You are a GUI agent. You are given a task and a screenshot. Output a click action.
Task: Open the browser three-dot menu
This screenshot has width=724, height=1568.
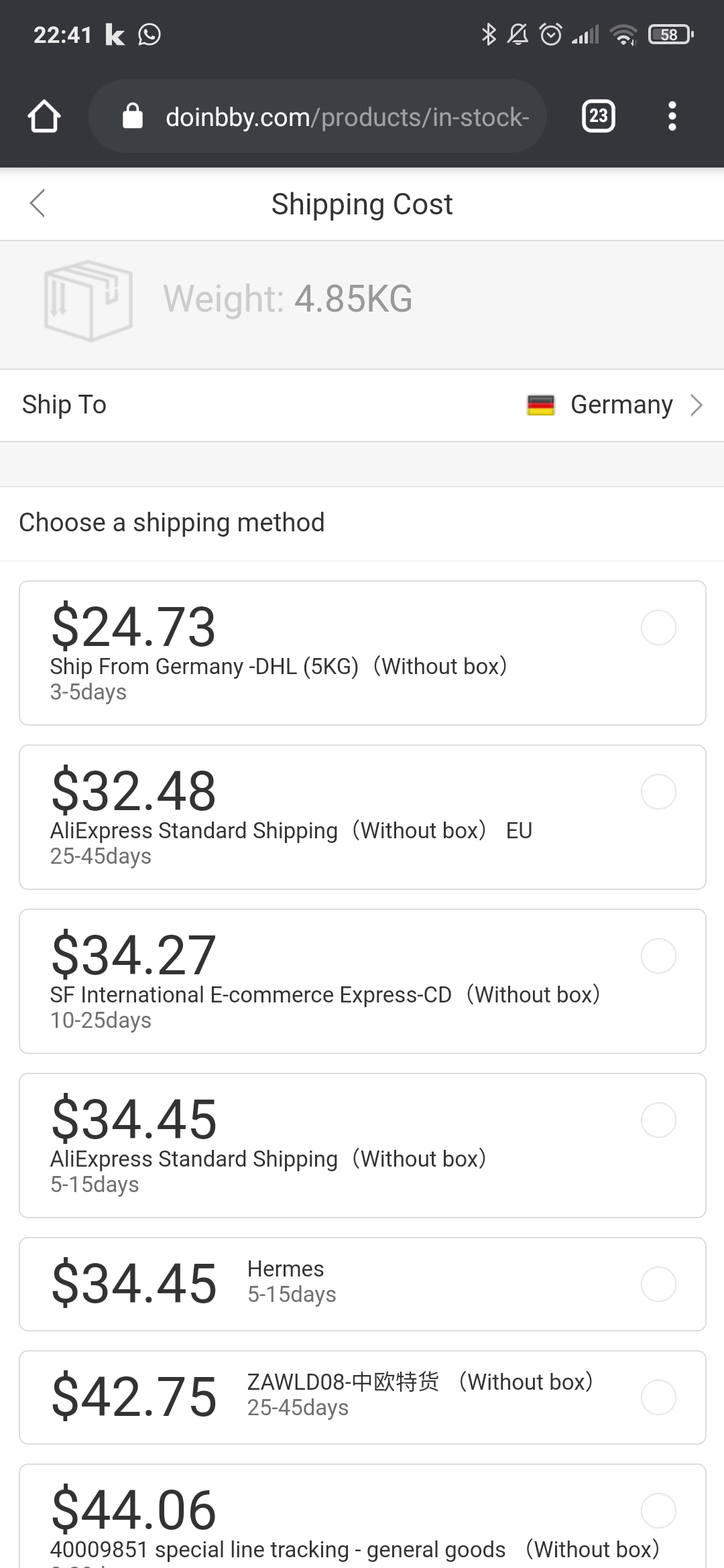coord(672,117)
